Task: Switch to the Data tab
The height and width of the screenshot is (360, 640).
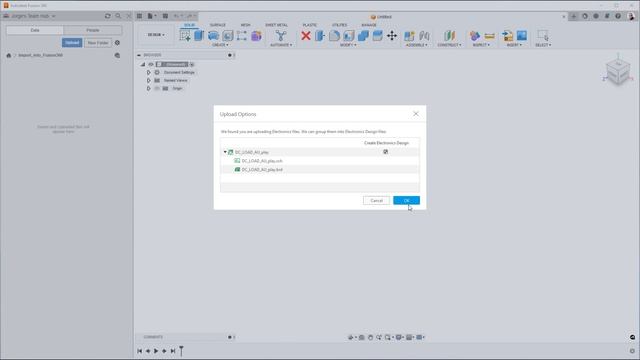Action: [35, 30]
